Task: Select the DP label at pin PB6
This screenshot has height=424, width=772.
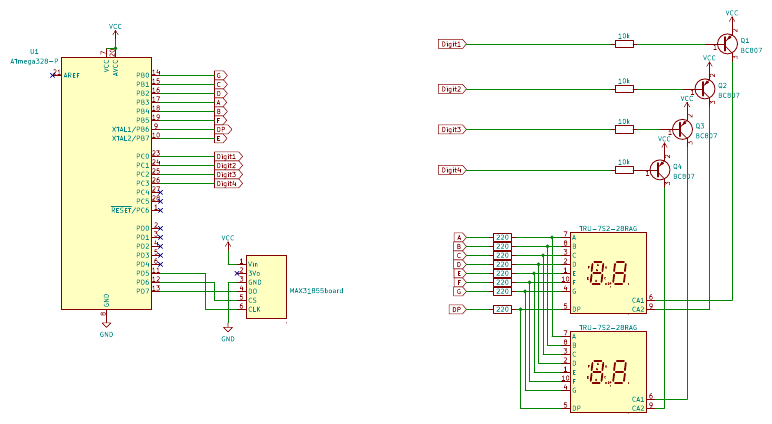Action: (x=222, y=129)
